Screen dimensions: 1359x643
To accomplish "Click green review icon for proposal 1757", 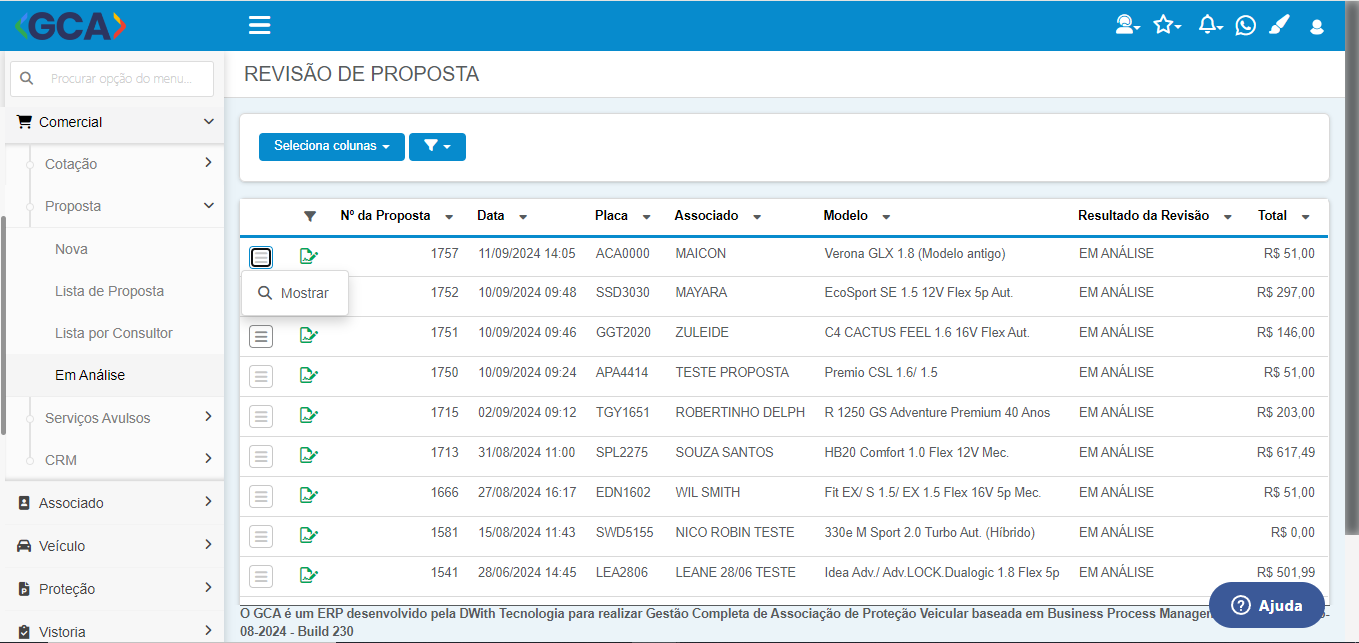I will click(x=309, y=256).
